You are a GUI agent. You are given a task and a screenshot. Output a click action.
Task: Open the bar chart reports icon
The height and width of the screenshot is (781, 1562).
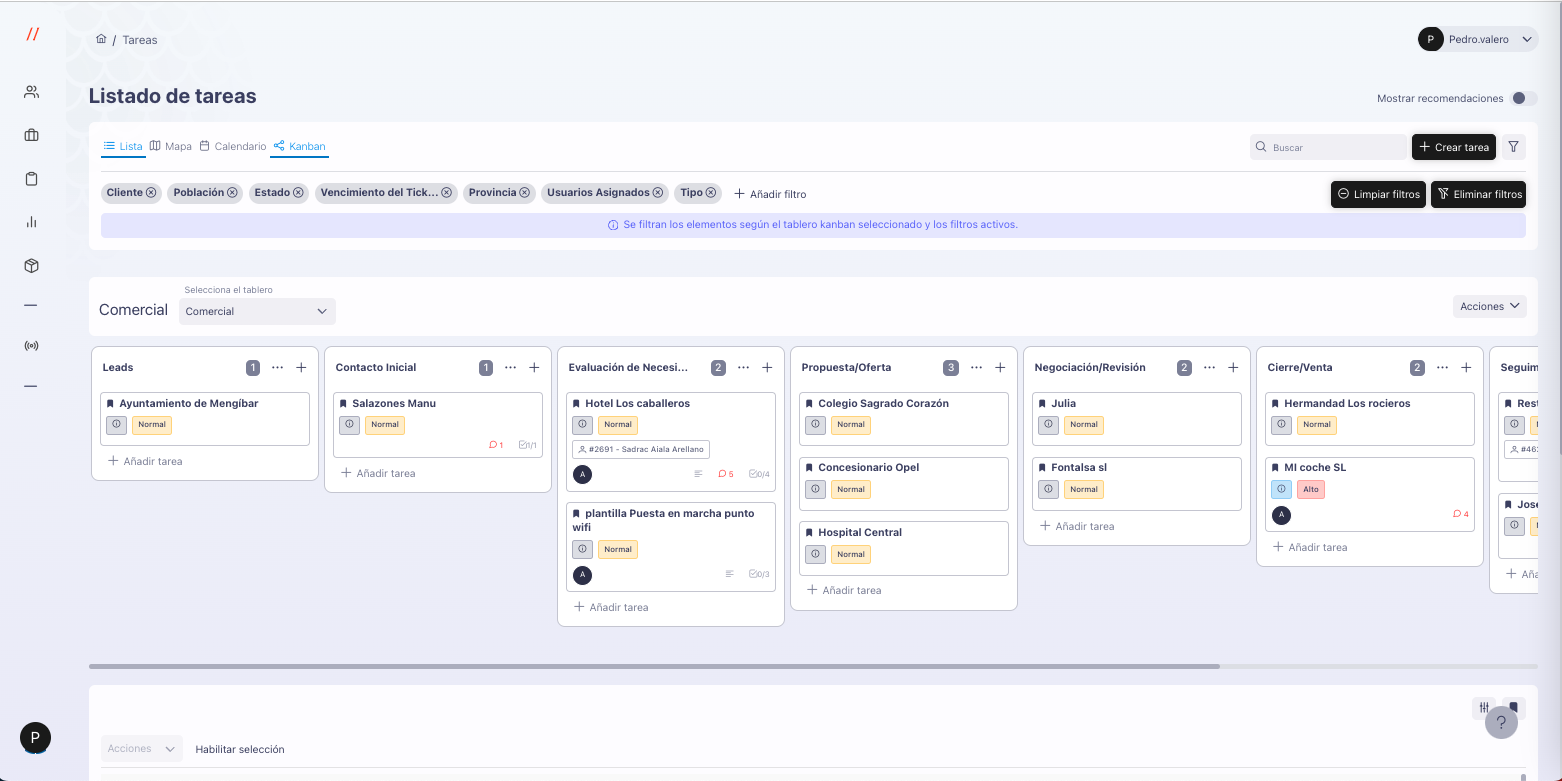(31, 222)
